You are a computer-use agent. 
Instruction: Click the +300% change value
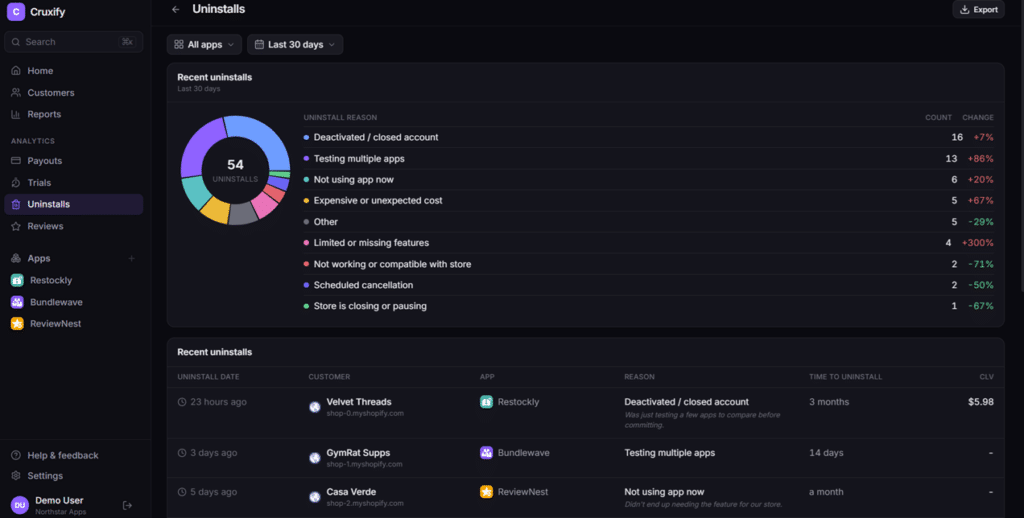(978, 243)
